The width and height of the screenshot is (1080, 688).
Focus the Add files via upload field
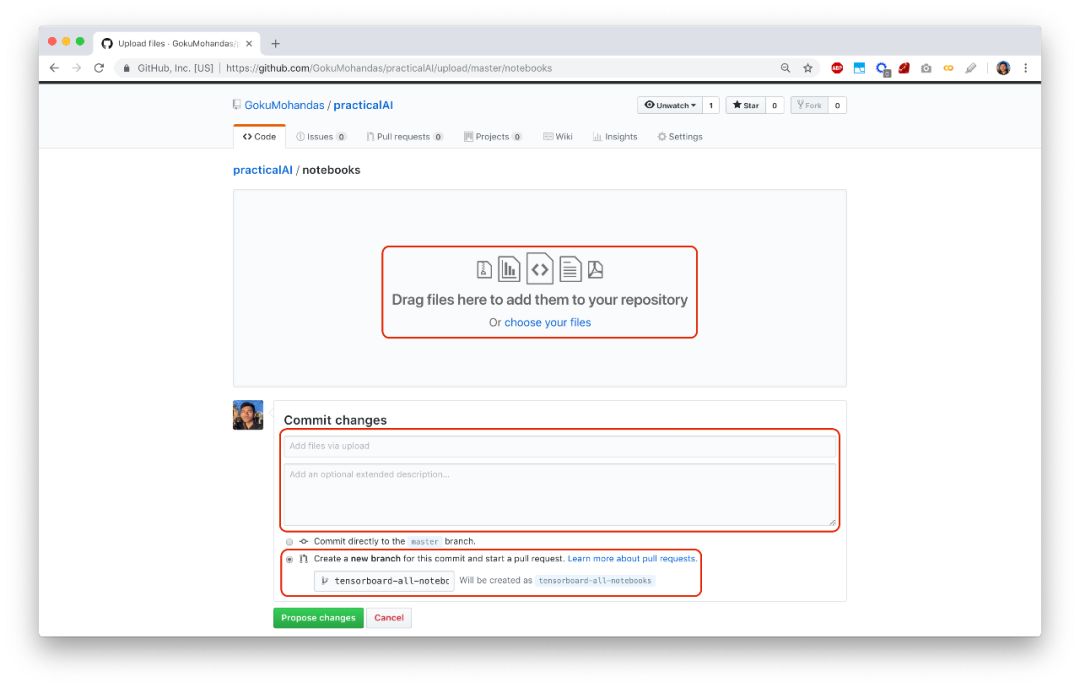560,446
